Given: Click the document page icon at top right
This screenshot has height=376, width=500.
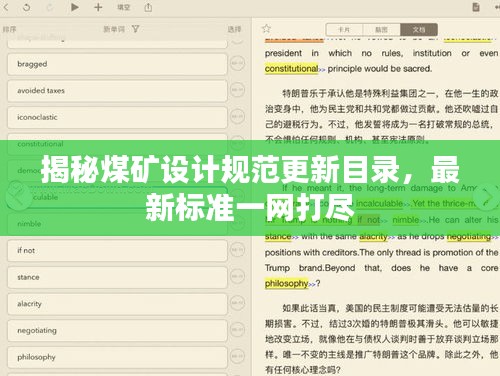Looking at the screenshot, I should click(x=476, y=7).
